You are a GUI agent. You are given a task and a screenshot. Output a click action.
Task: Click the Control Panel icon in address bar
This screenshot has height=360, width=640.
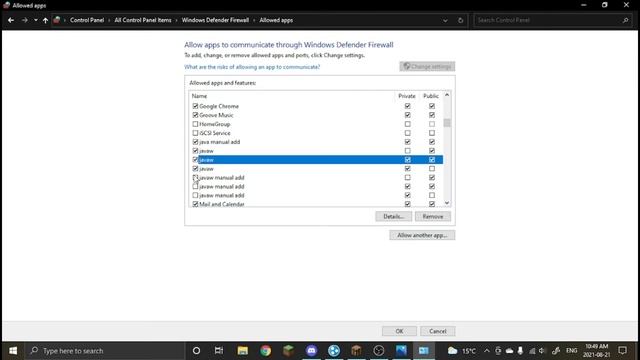(x=57, y=20)
